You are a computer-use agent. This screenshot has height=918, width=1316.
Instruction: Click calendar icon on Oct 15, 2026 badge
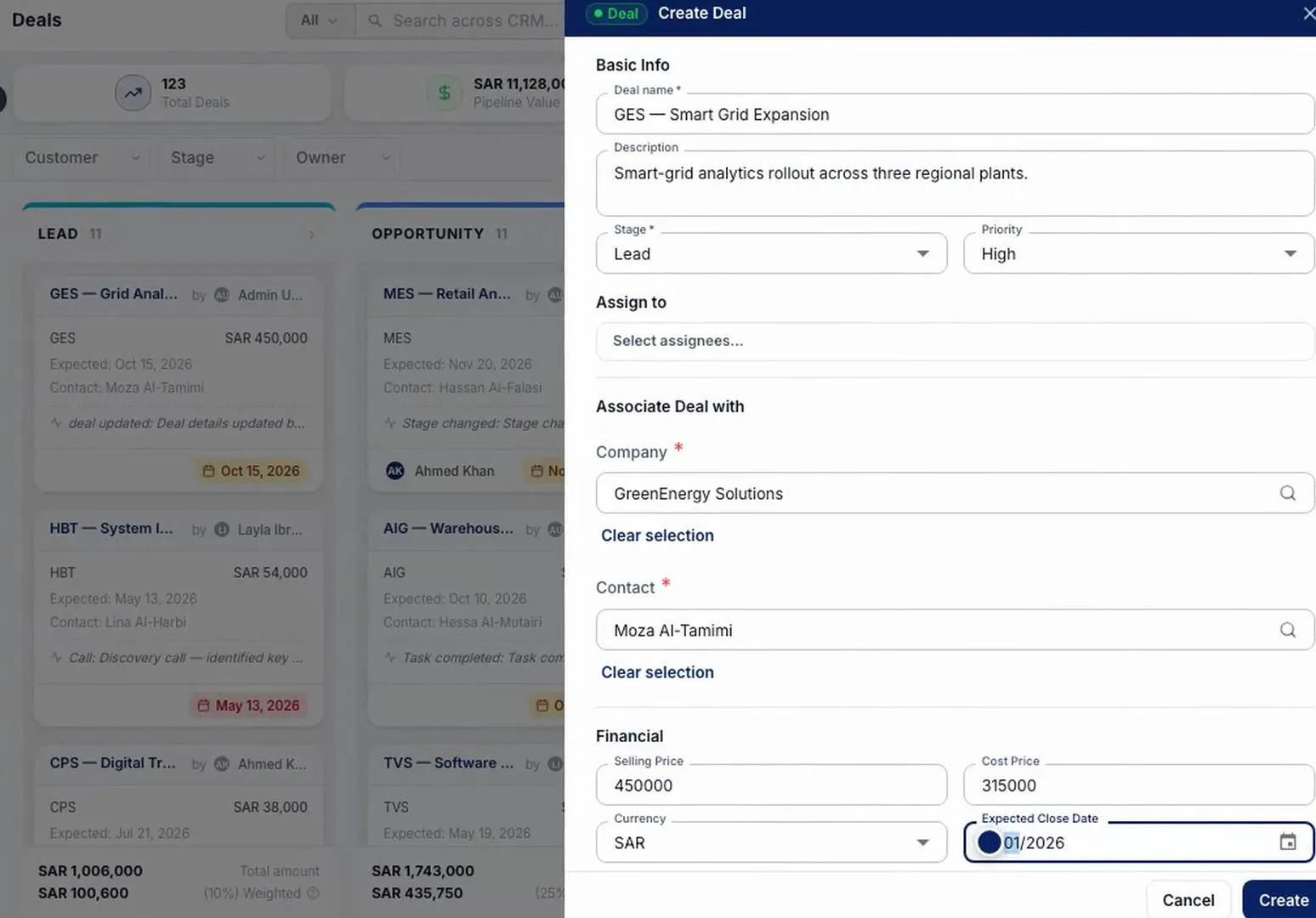208,471
